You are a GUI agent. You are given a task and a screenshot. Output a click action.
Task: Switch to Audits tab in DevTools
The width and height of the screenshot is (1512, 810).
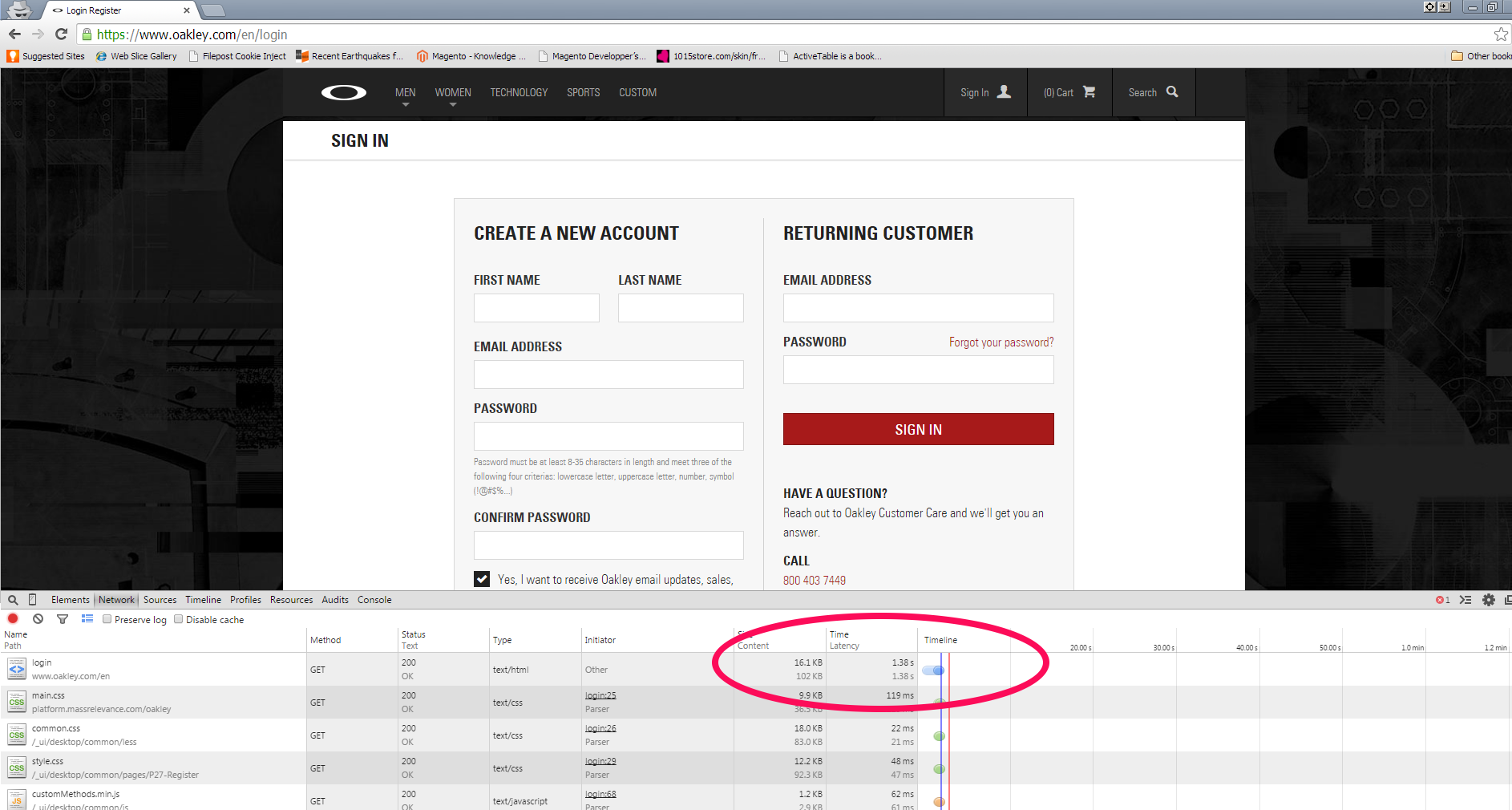[x=335, y=600]
